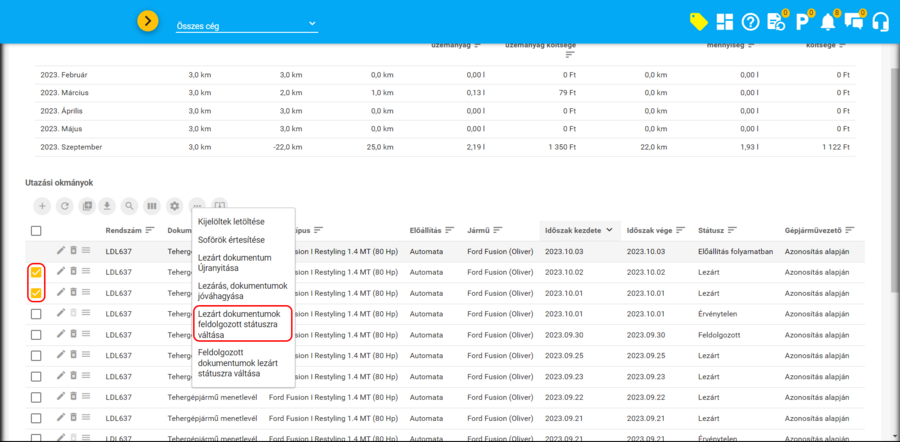Check the checkbox of the Érvénytelen 2023.10.01 row
Screen dimensions: 900x442
click(x=36, y=314)
